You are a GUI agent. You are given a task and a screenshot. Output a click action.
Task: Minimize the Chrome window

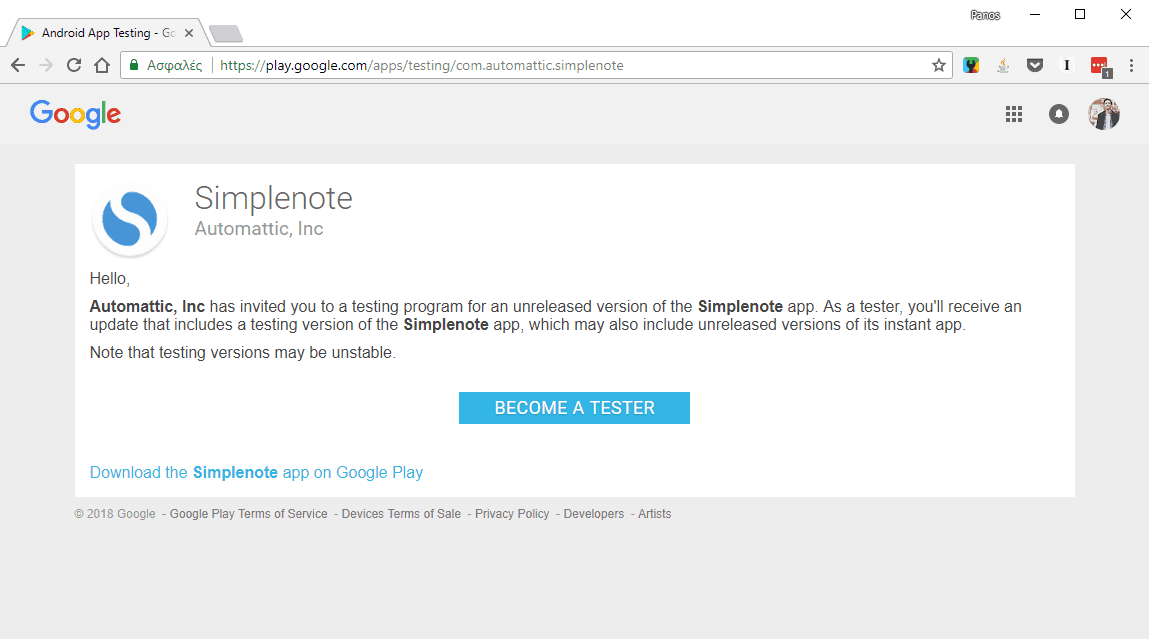1035,15
